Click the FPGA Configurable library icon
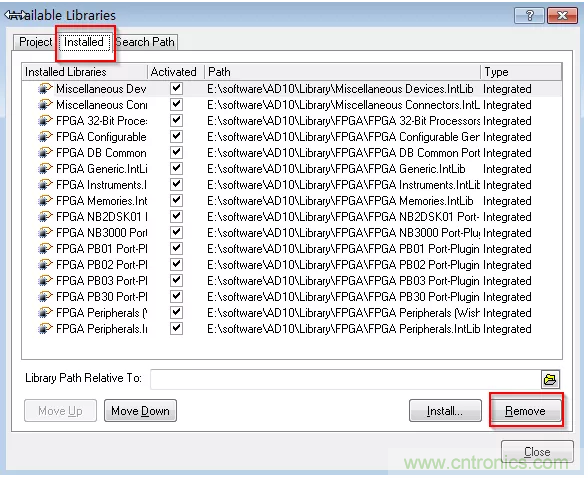Viewport: 588px width, 478px height. 45,137
